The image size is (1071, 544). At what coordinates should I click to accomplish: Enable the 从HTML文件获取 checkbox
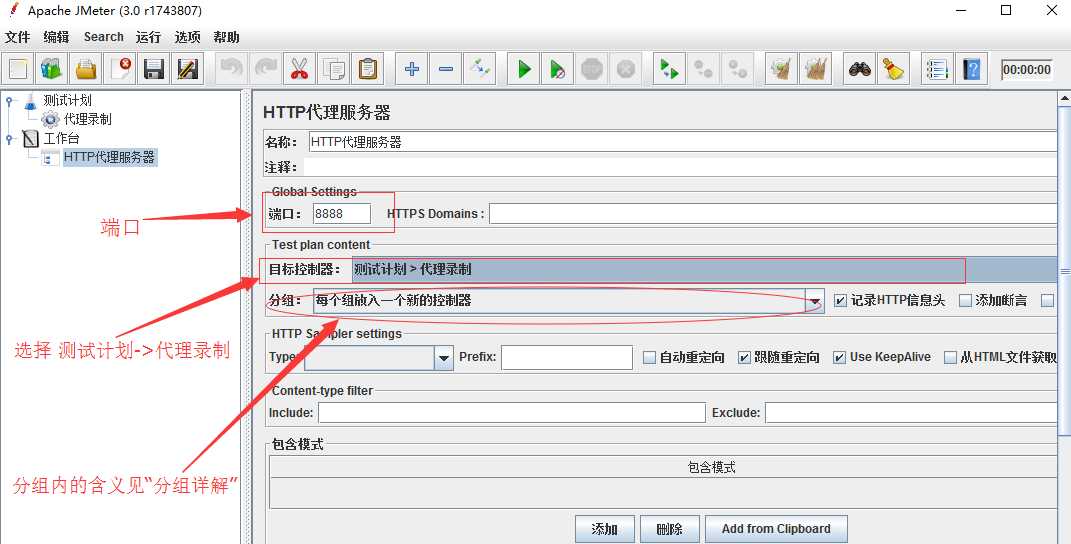point(950,357)
